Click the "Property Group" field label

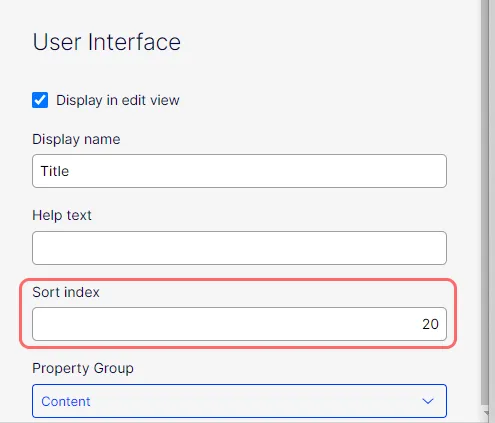[83, 368]
